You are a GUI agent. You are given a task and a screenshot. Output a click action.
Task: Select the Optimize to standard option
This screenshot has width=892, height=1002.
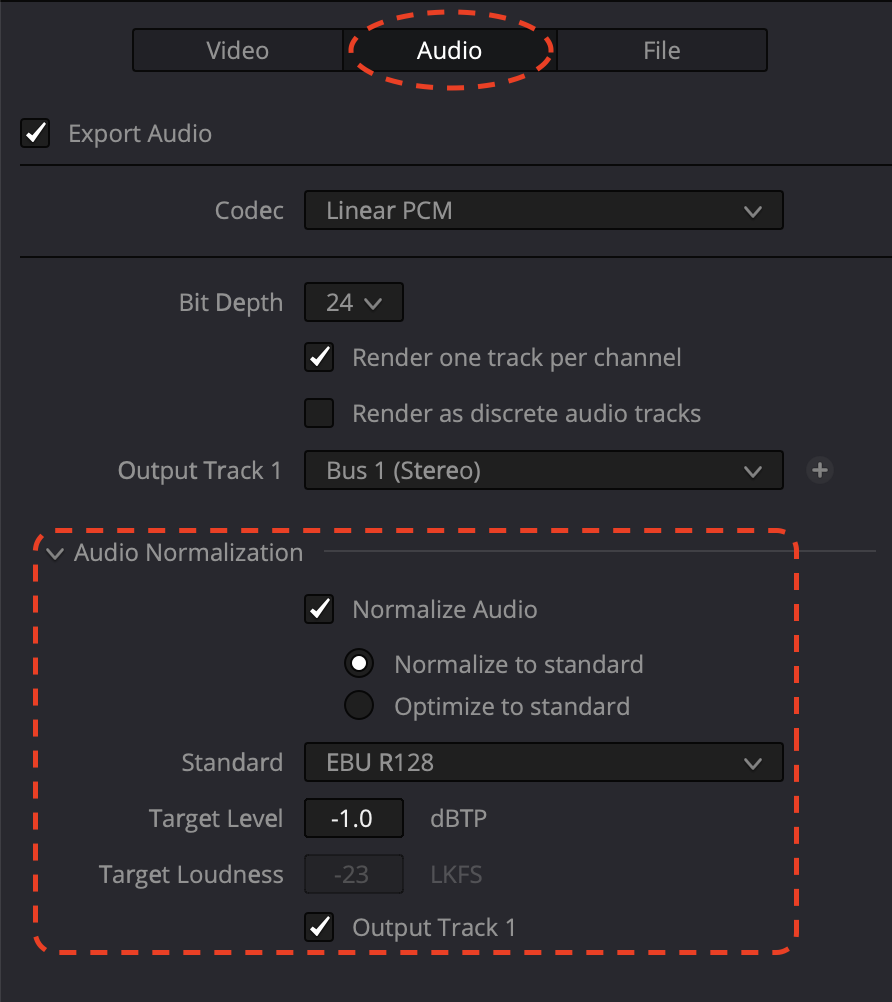coord(359,706)
